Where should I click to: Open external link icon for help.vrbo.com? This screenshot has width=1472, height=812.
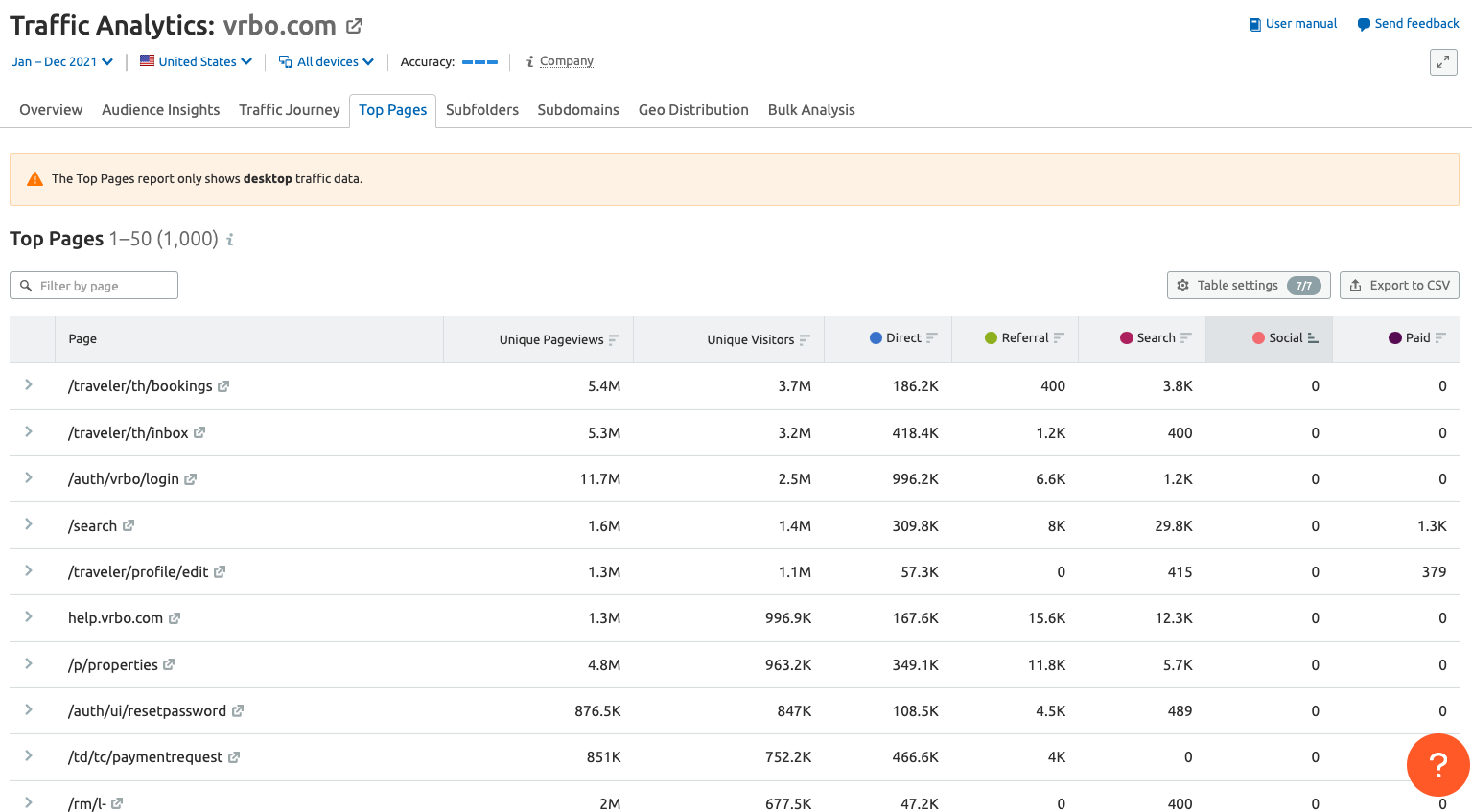coord(175,618)
